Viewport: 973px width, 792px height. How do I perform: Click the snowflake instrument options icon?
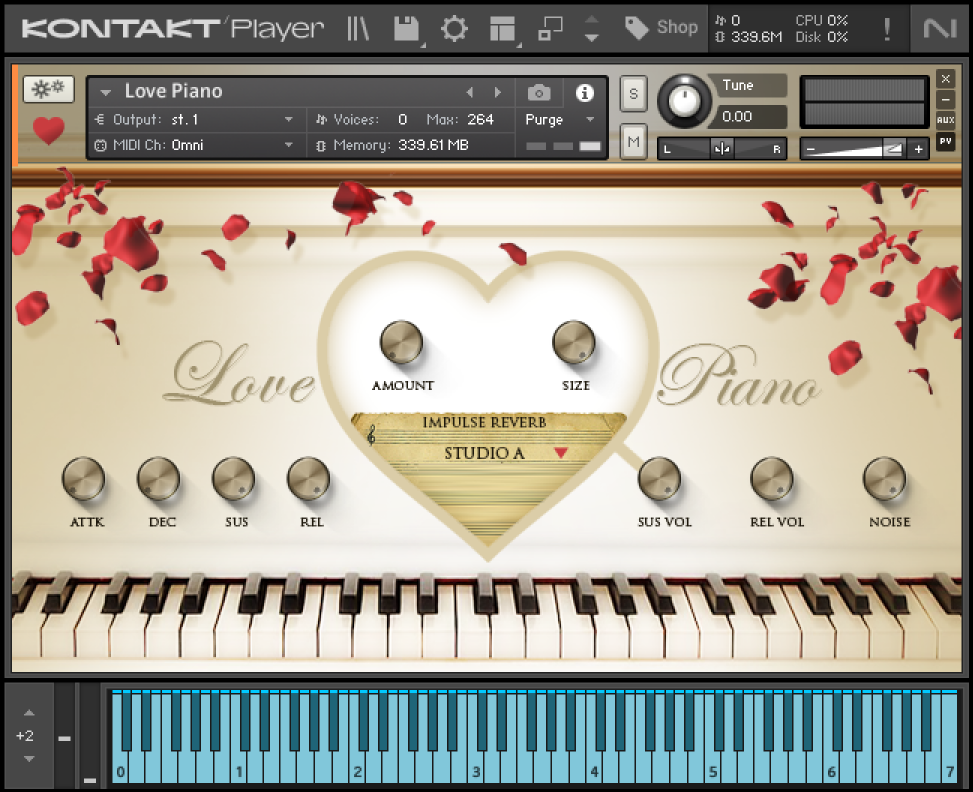[x=48, y=89]
